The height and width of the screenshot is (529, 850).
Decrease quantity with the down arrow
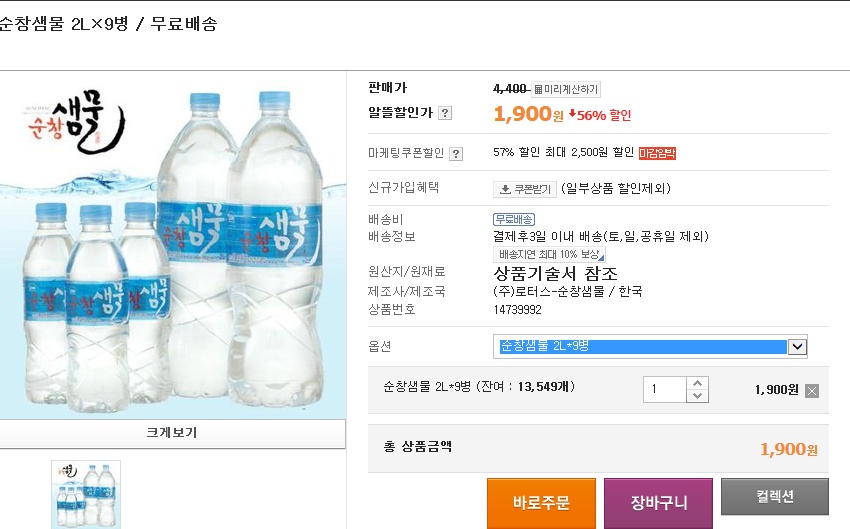click(x=697, y=396)
